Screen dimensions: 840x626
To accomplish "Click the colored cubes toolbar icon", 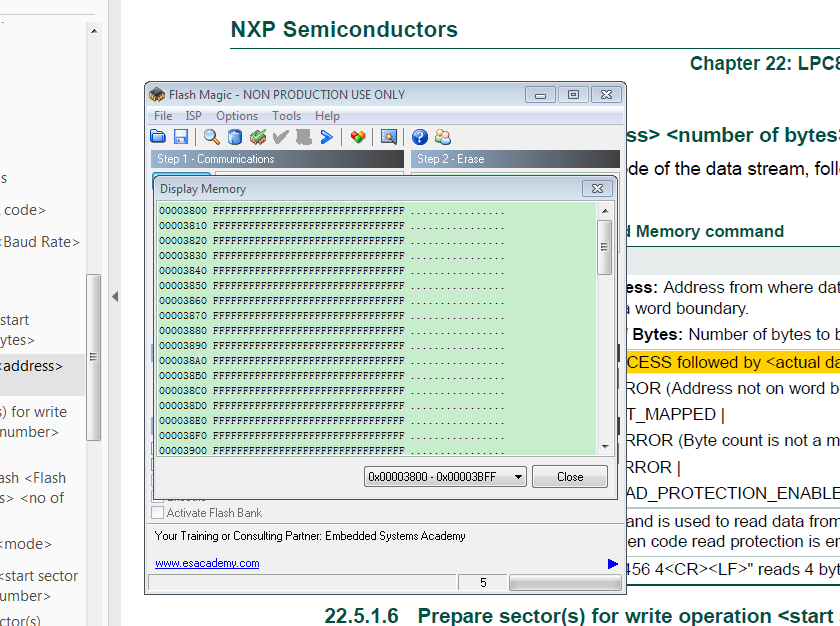I will point(358,137).
